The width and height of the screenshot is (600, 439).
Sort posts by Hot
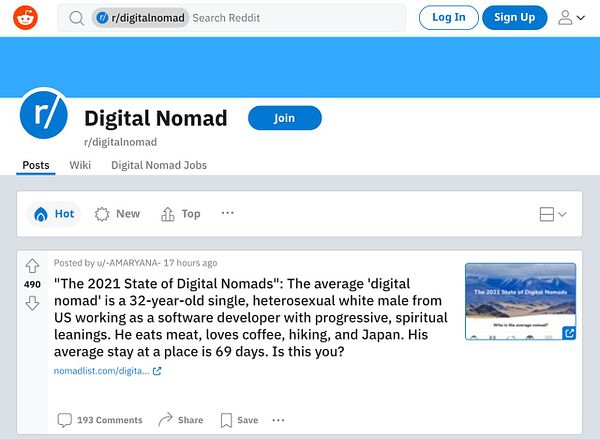coord(54,214)
